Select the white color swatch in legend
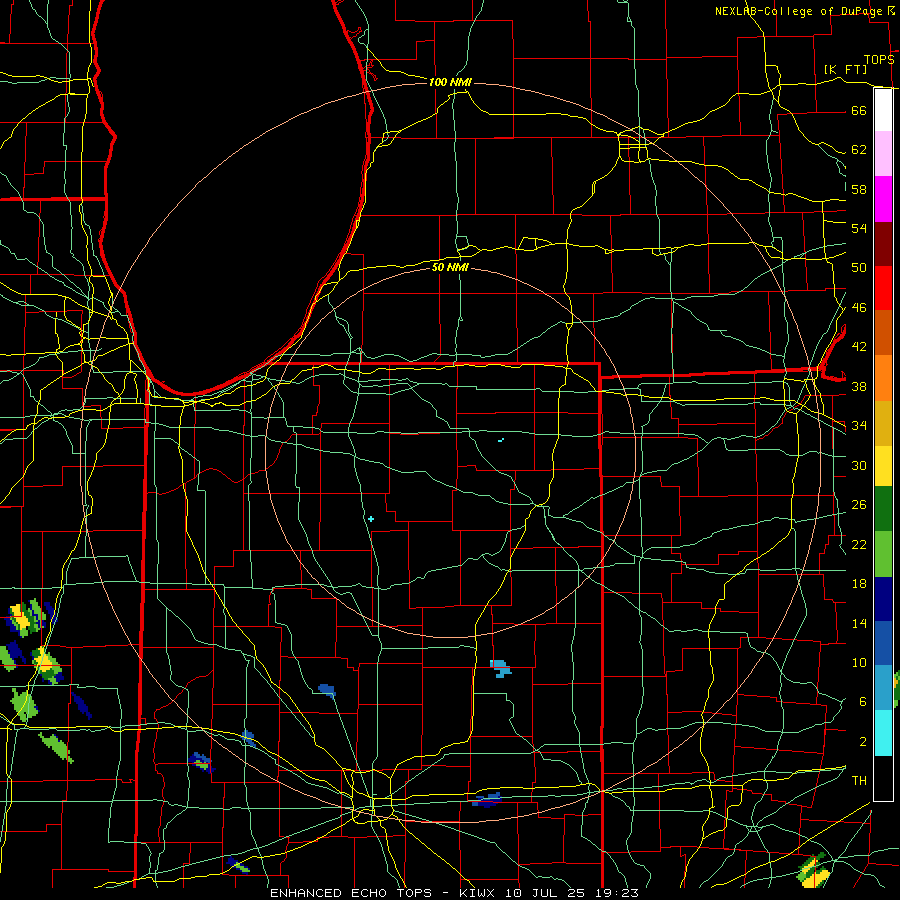Screen dimensions: 900x900 coord(883,110)
